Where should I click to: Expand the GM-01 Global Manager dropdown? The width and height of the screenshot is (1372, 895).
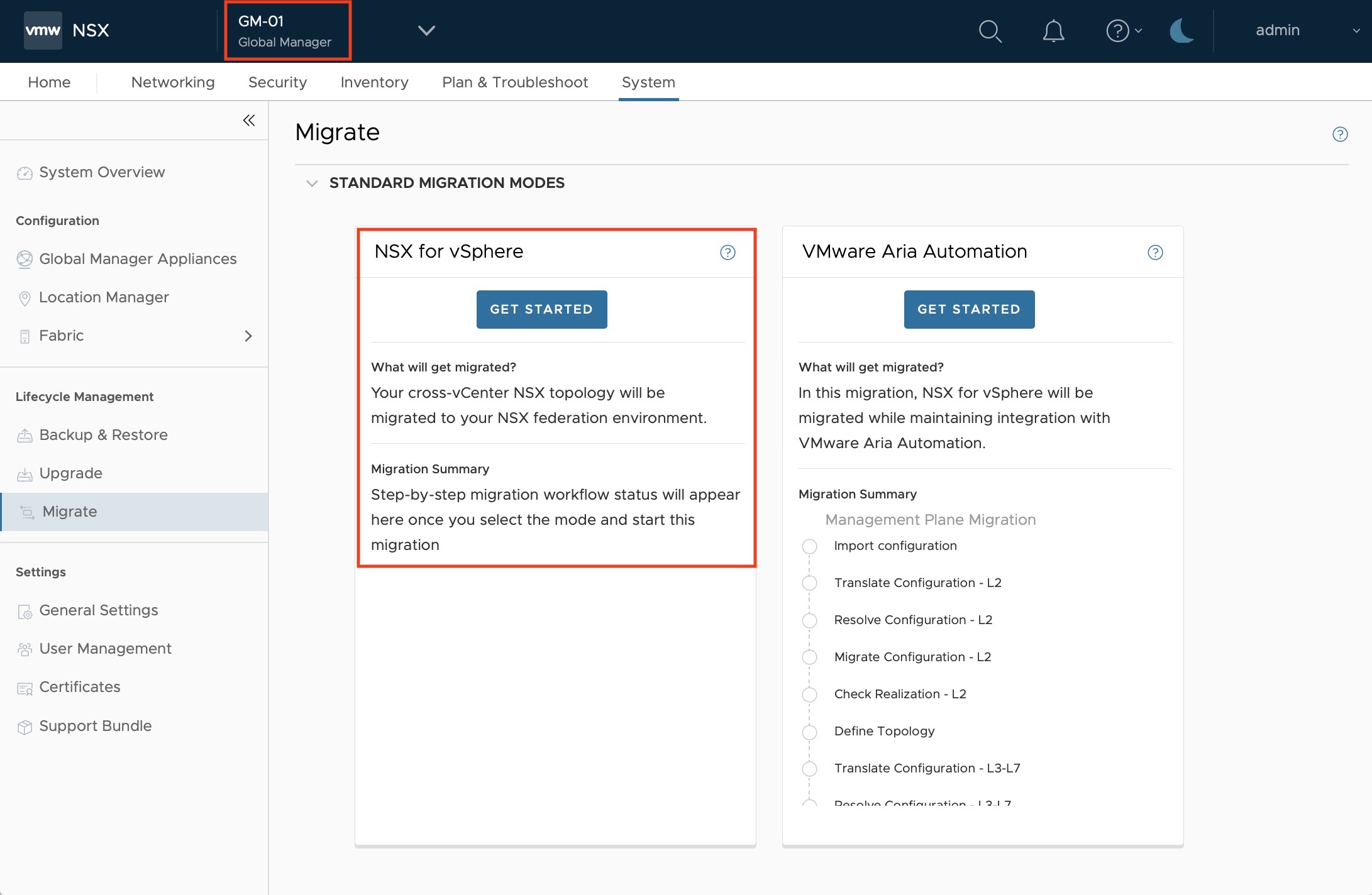pos(426,31)
